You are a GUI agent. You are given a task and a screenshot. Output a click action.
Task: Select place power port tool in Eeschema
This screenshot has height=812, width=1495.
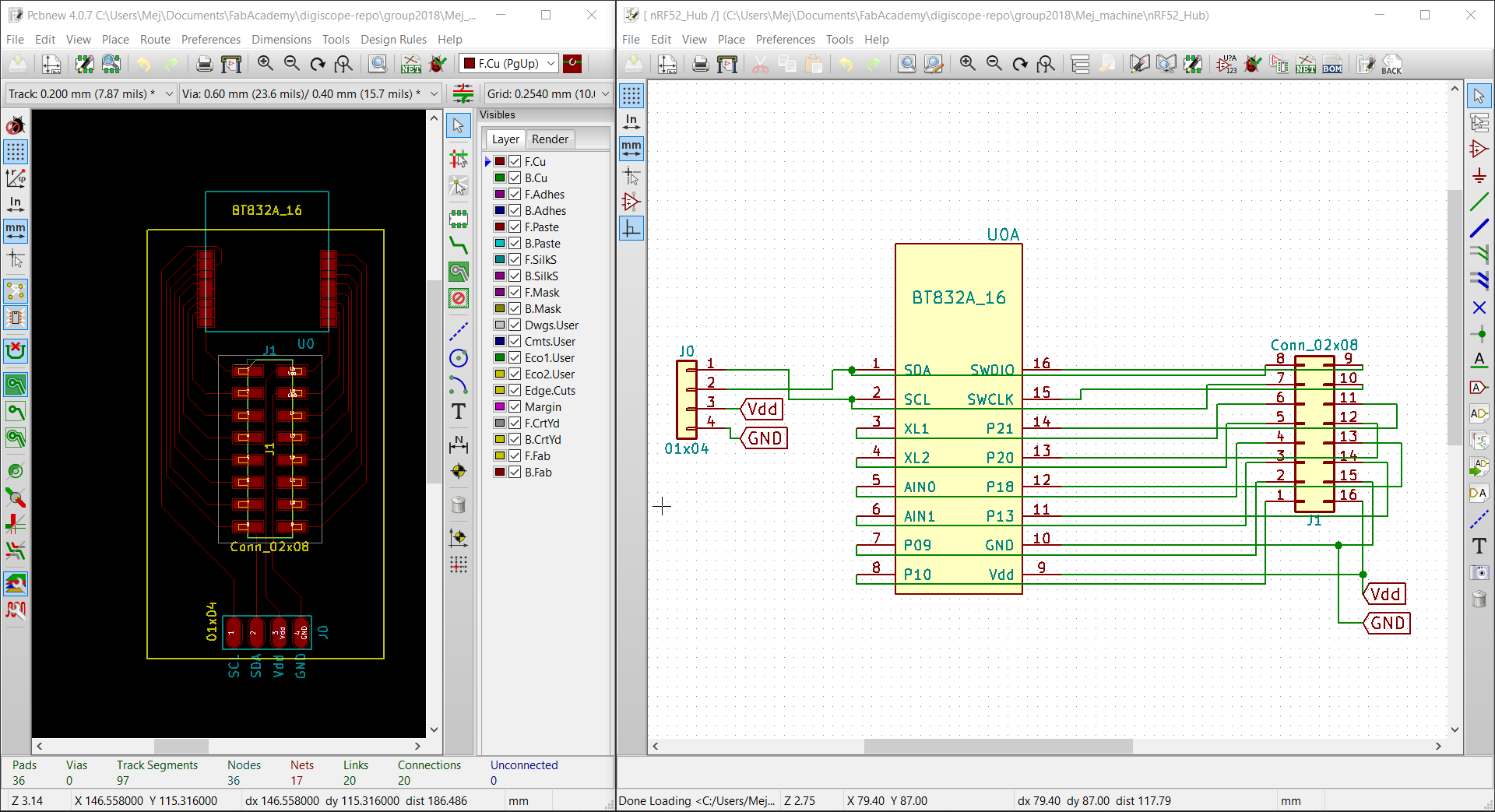click(x=1479, y=176)
